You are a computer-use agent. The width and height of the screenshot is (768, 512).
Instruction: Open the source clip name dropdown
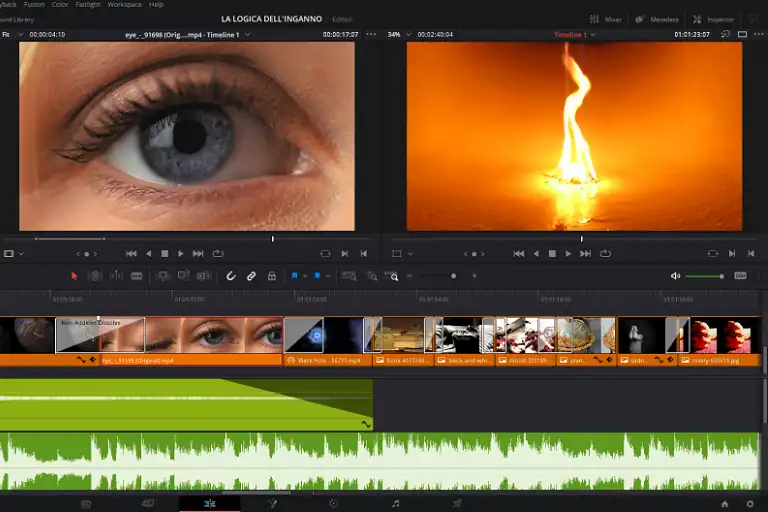(x=248, y=35)
